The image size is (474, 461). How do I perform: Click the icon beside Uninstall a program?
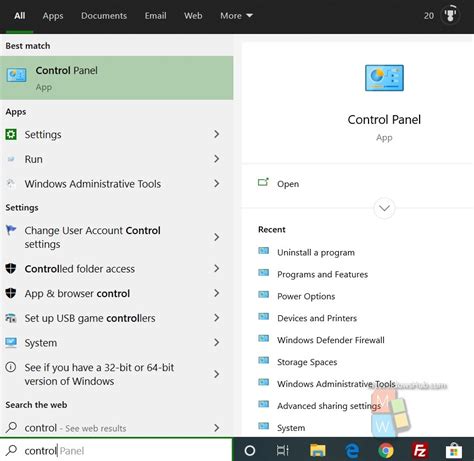pyautogui.click(x=263, y=251)
